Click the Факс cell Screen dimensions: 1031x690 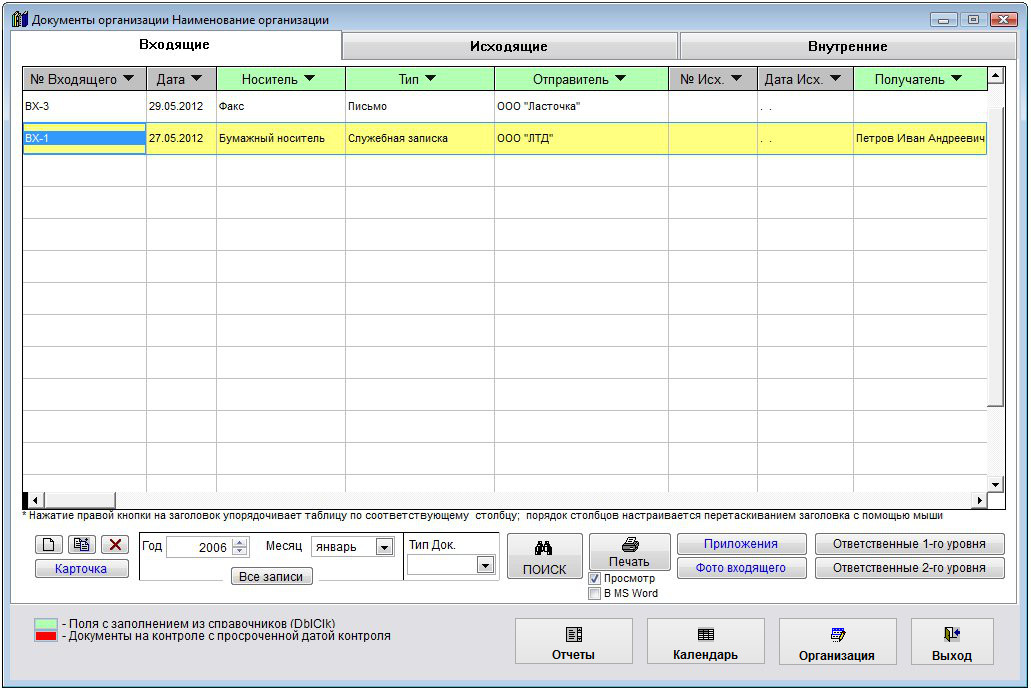tap(281, 107)
